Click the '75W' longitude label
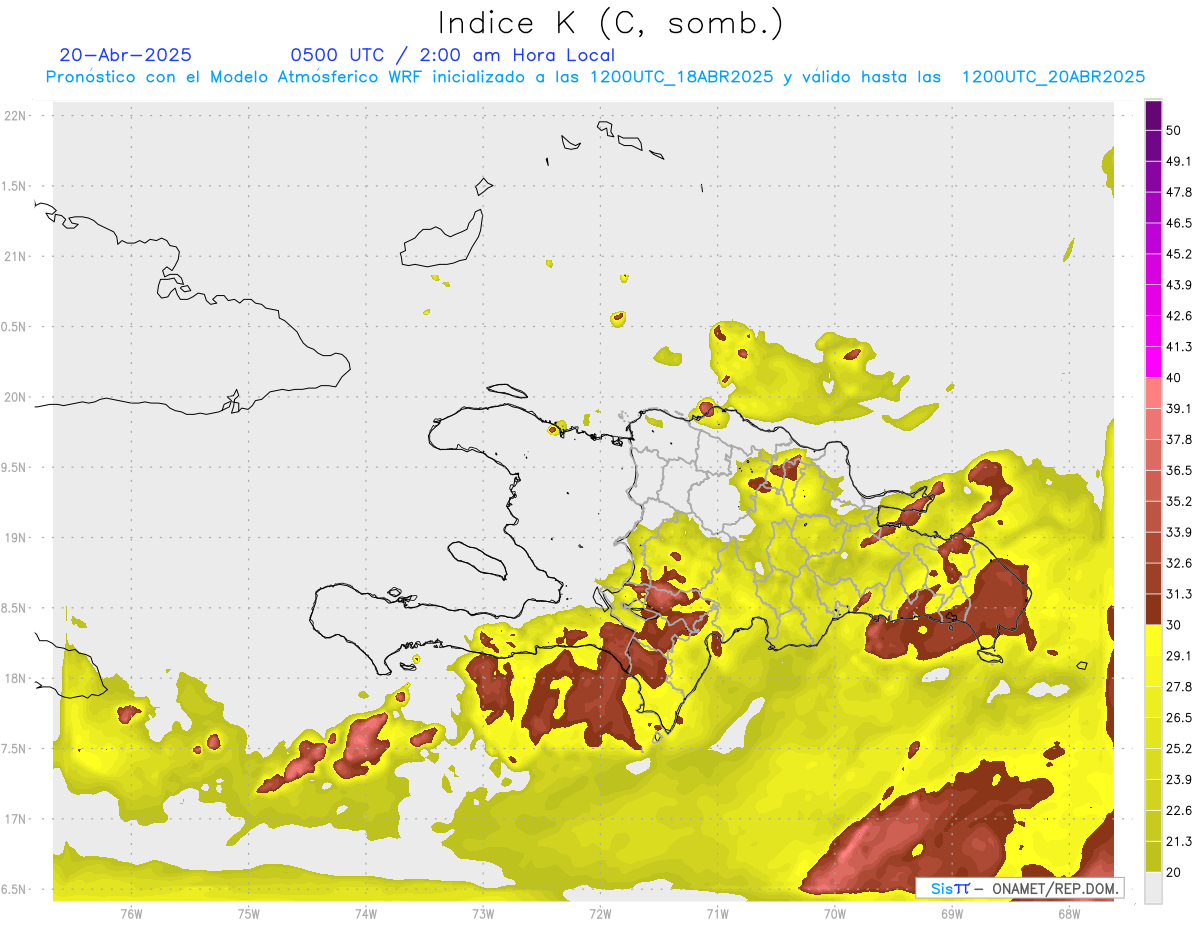 pyautogui.click(x=249, y=913)
